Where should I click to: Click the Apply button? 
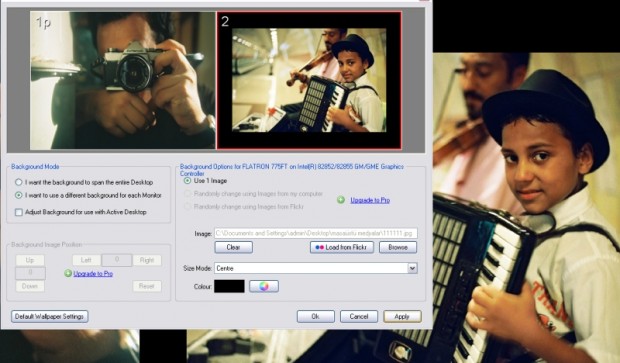[402, 316]
